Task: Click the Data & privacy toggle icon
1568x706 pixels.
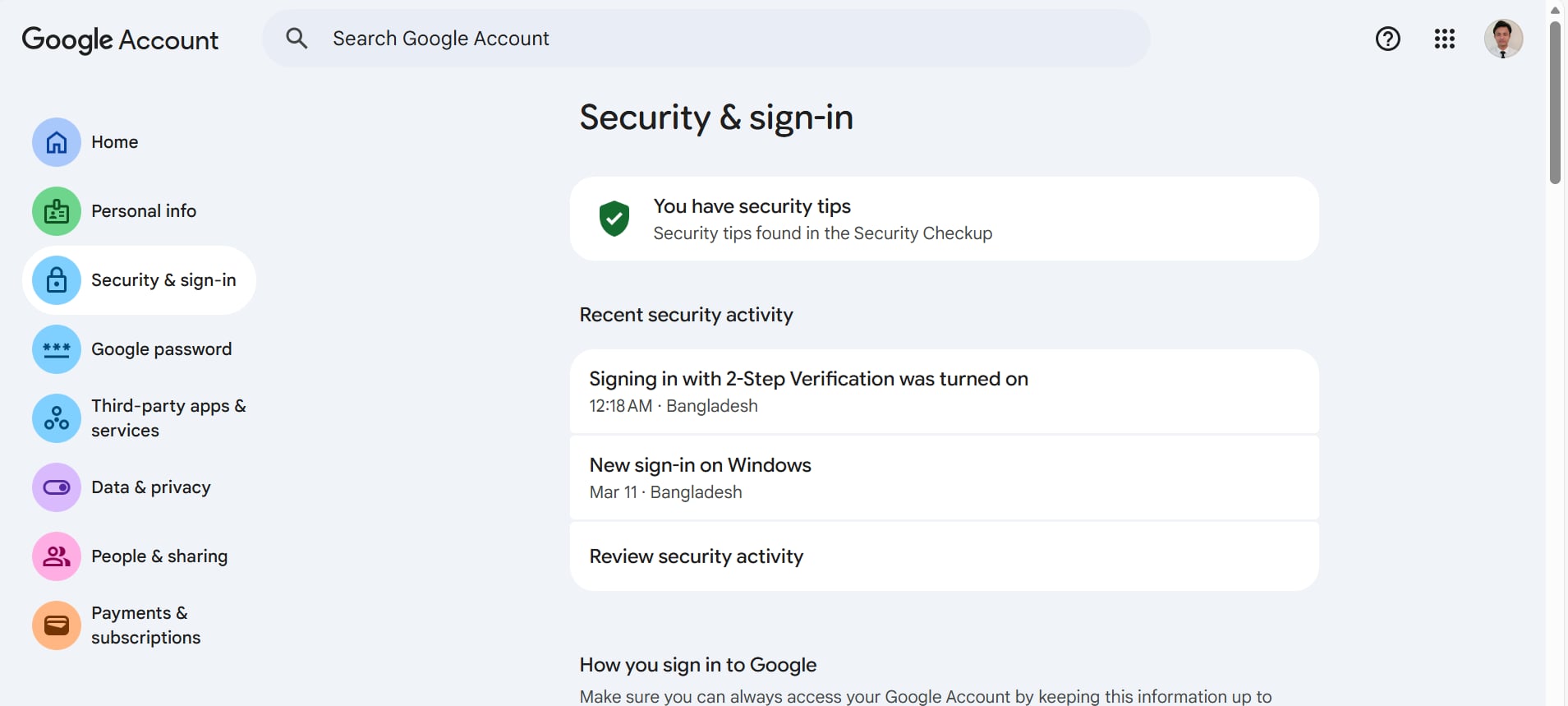Action: coord(57,487)
